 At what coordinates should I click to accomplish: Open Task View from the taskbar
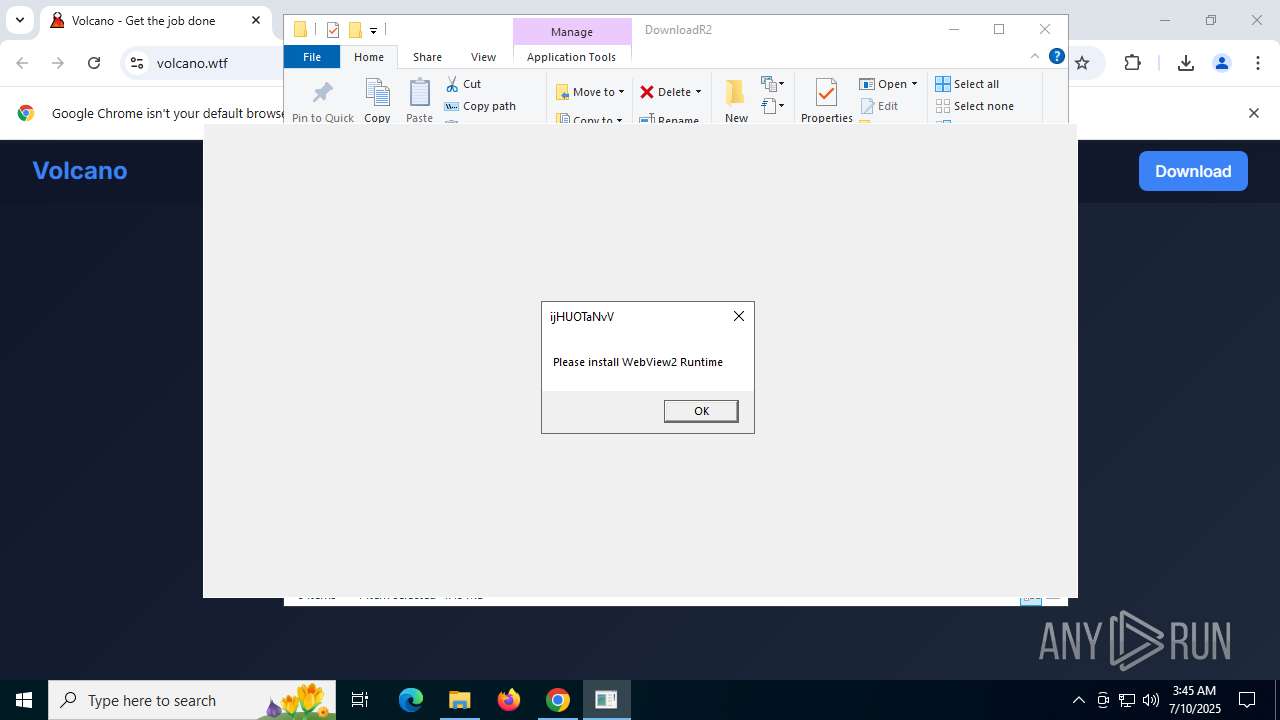click(360, 700)
